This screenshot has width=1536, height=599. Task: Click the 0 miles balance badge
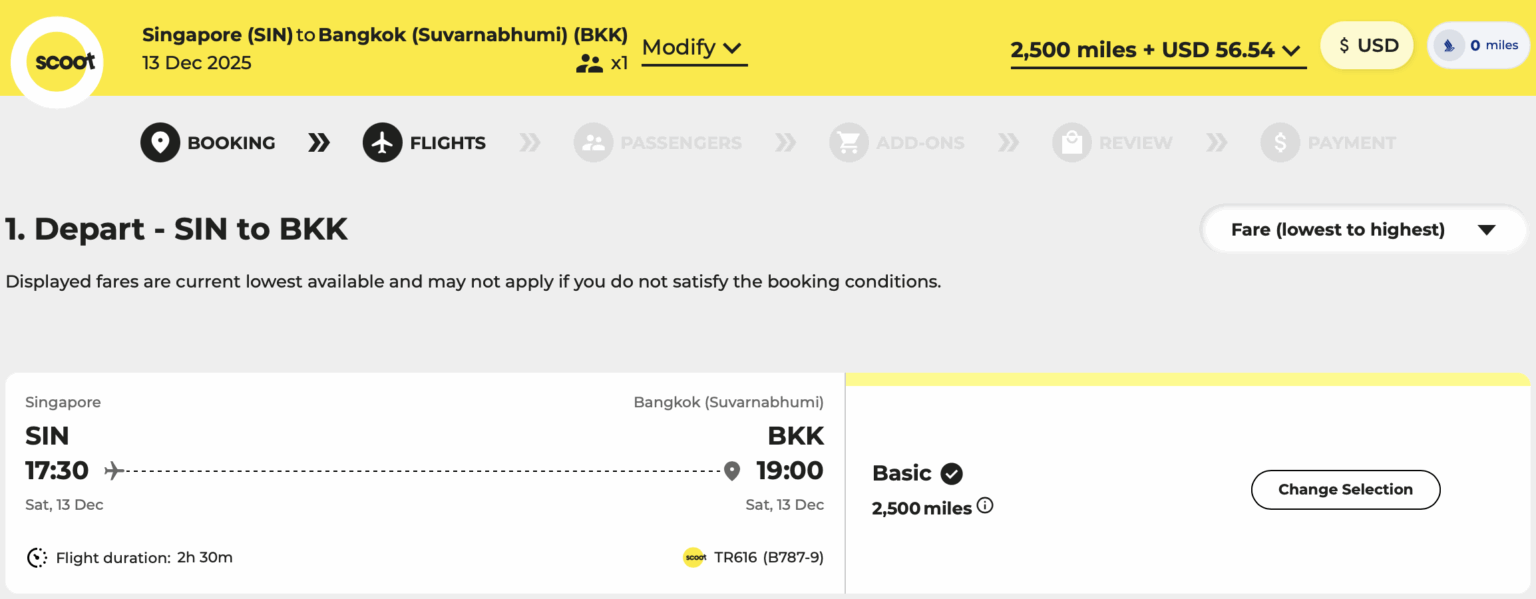(x=1479, y=44)
